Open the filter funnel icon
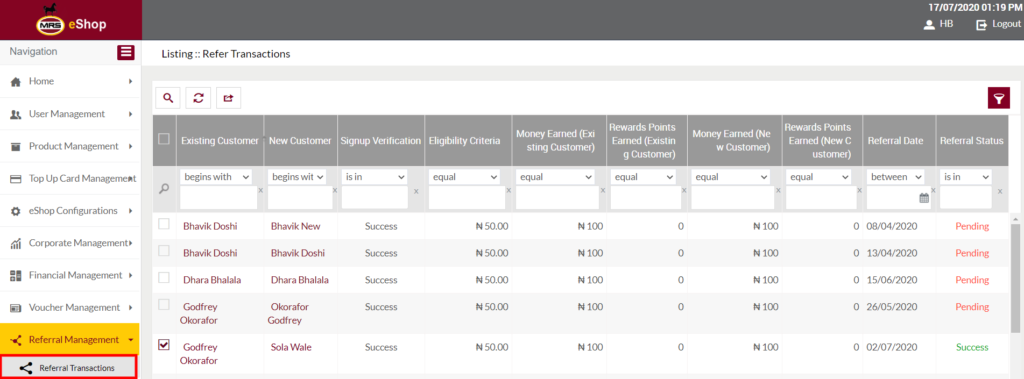Screen dimensions: 1024x379 (x=999, y=98)
